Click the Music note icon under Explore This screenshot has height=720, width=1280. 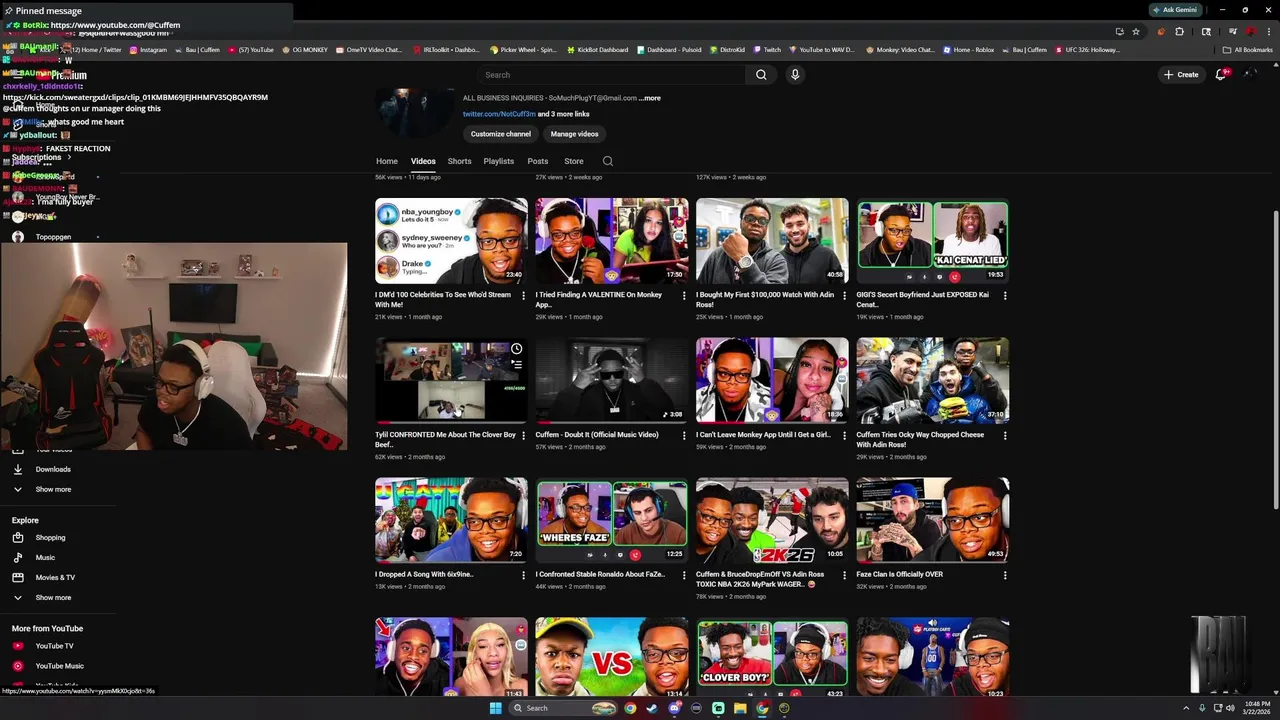click(x=18, y=558)
